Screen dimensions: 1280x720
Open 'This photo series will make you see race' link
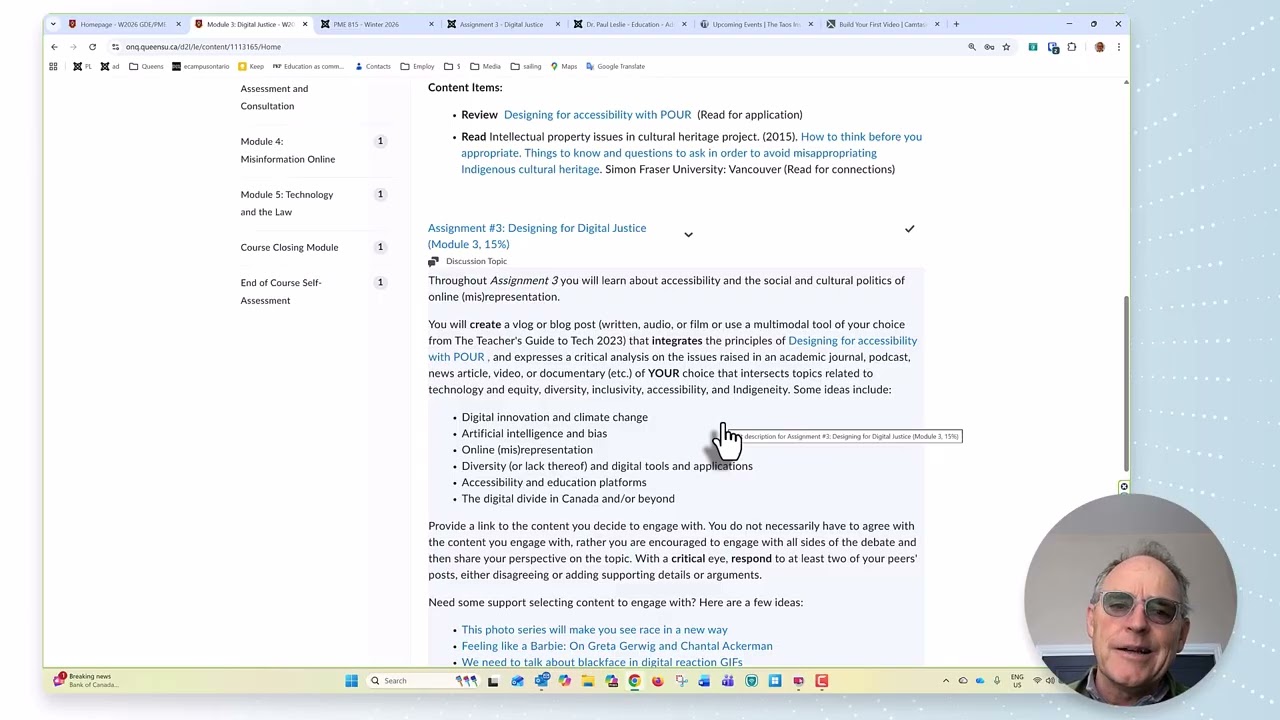pyautogui.click(x=594, y=630)
